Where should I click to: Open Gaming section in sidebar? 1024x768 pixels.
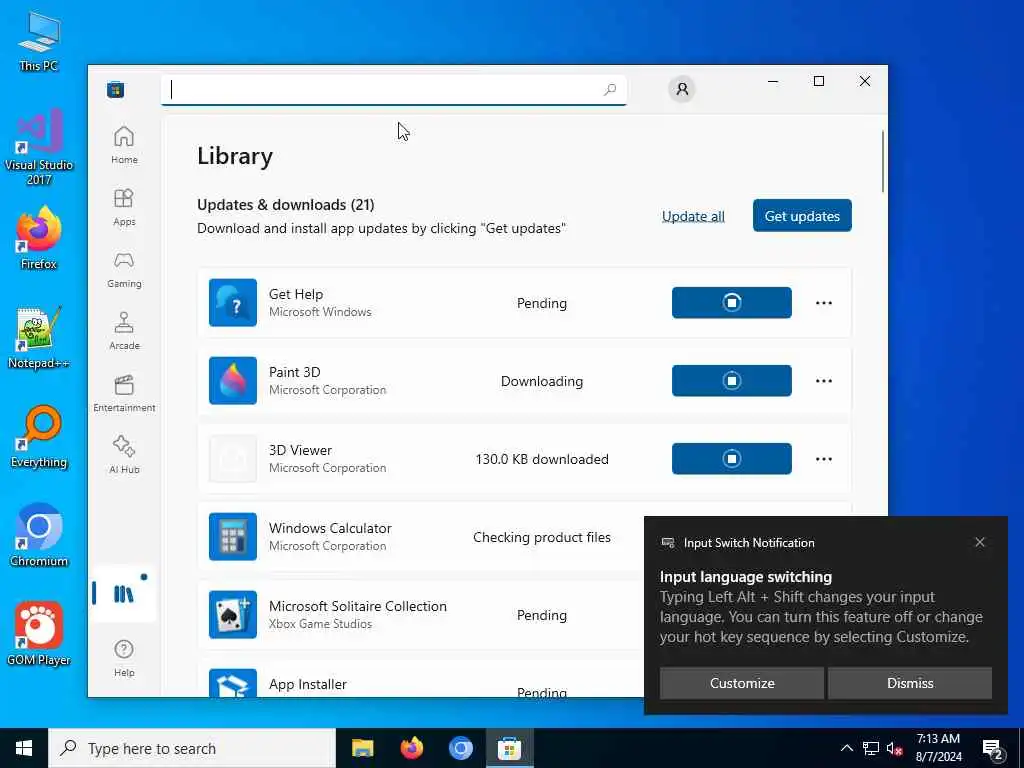(x=124, y=269)
